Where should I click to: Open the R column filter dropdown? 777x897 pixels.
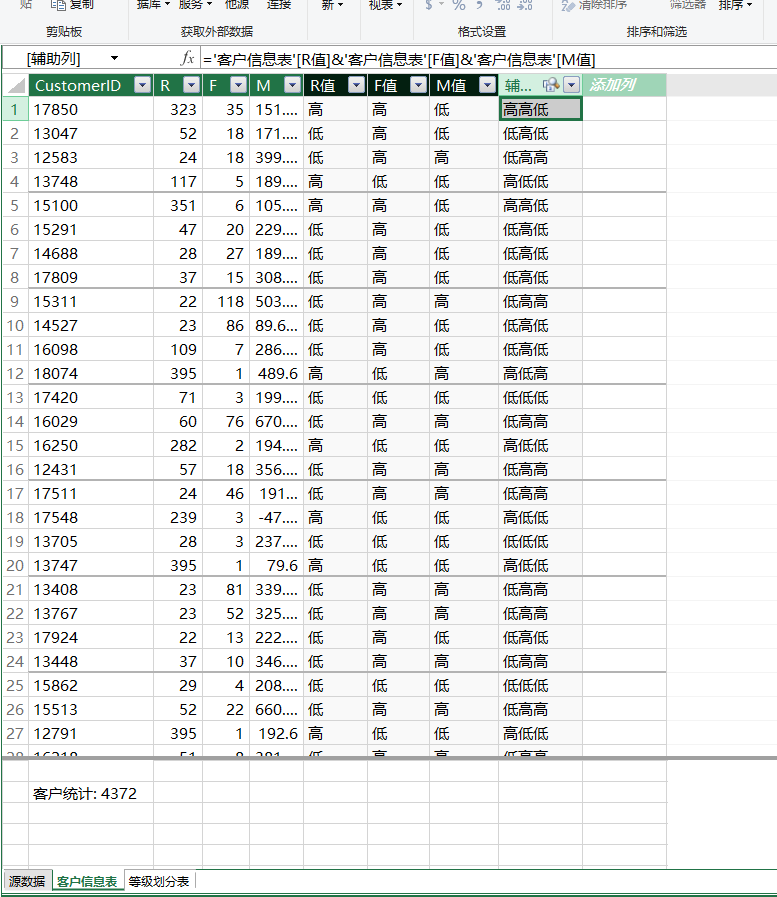click(x=192, y=85)
